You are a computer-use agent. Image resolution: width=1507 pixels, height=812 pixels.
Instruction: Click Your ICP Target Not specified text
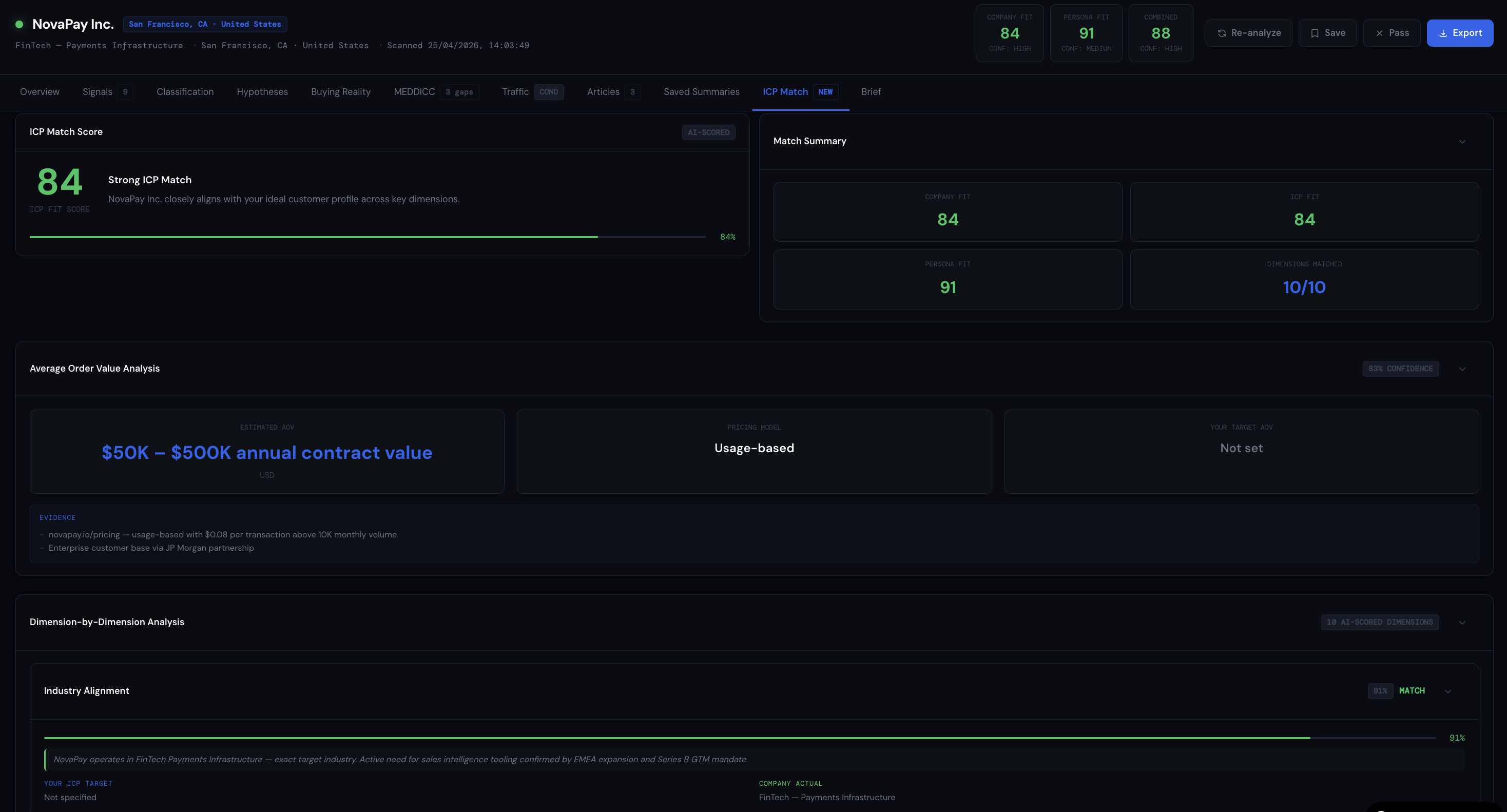point(70,798)
